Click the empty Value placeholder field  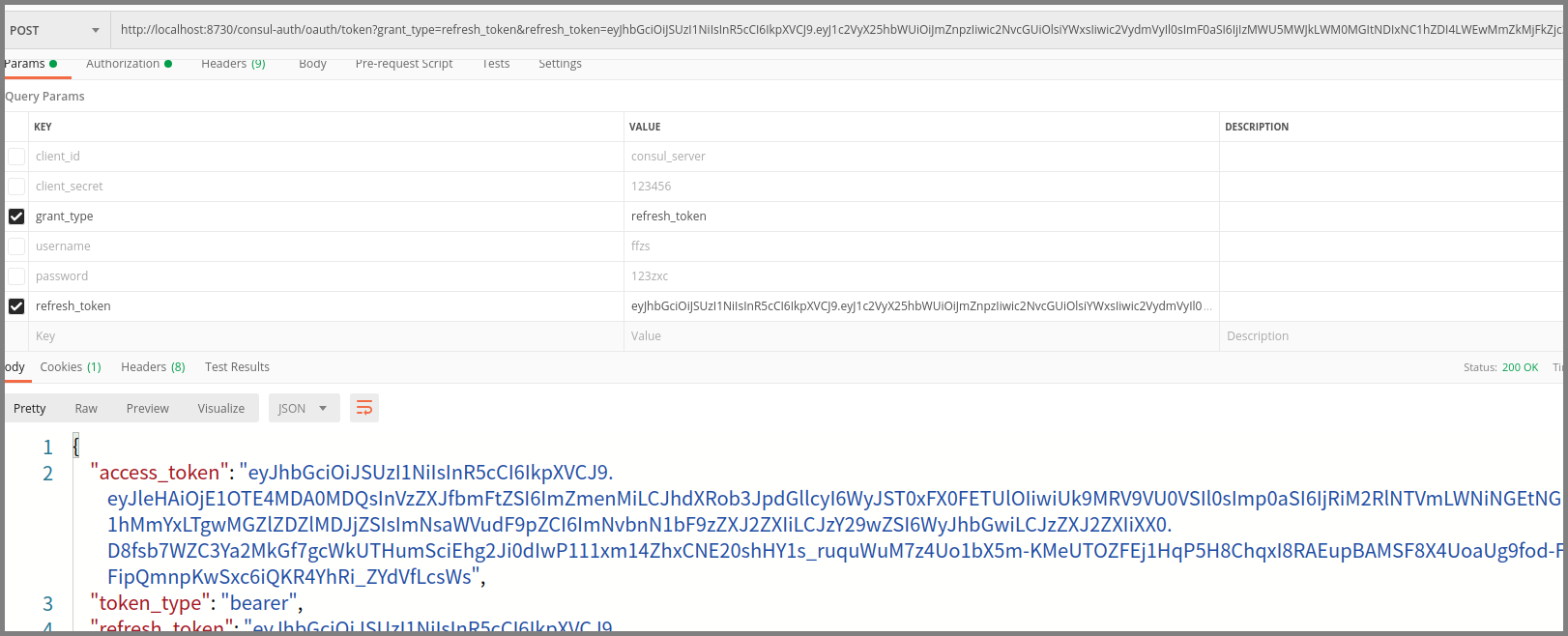point(922,336)
